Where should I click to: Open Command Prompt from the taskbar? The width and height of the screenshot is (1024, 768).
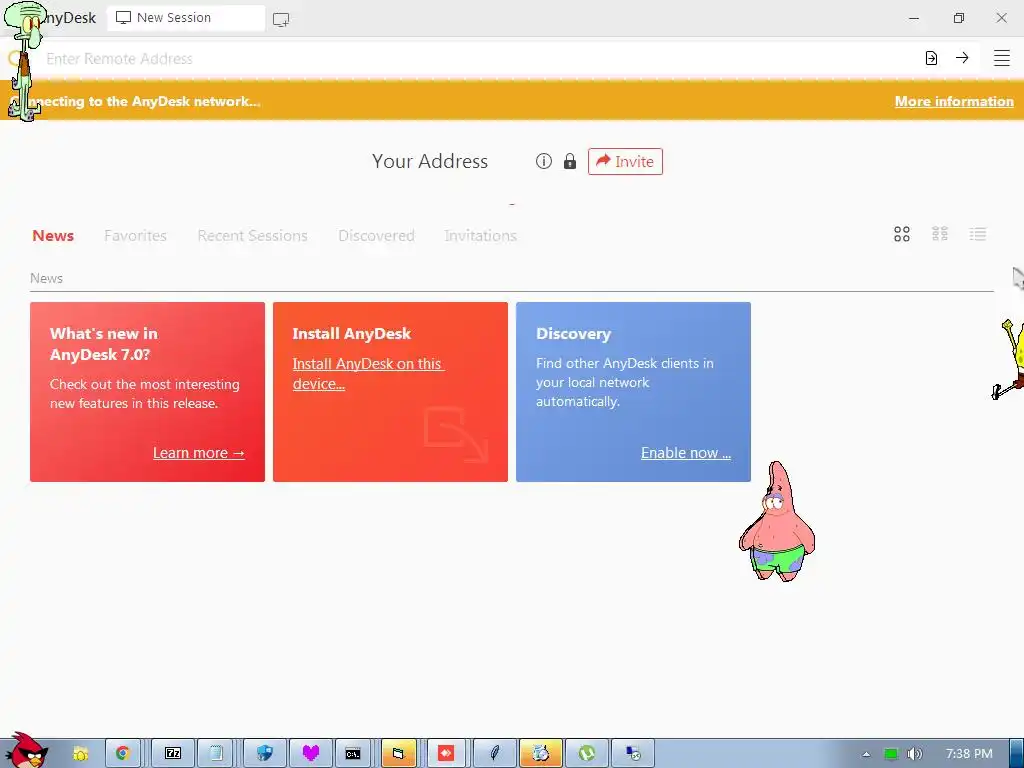point(353,754)
